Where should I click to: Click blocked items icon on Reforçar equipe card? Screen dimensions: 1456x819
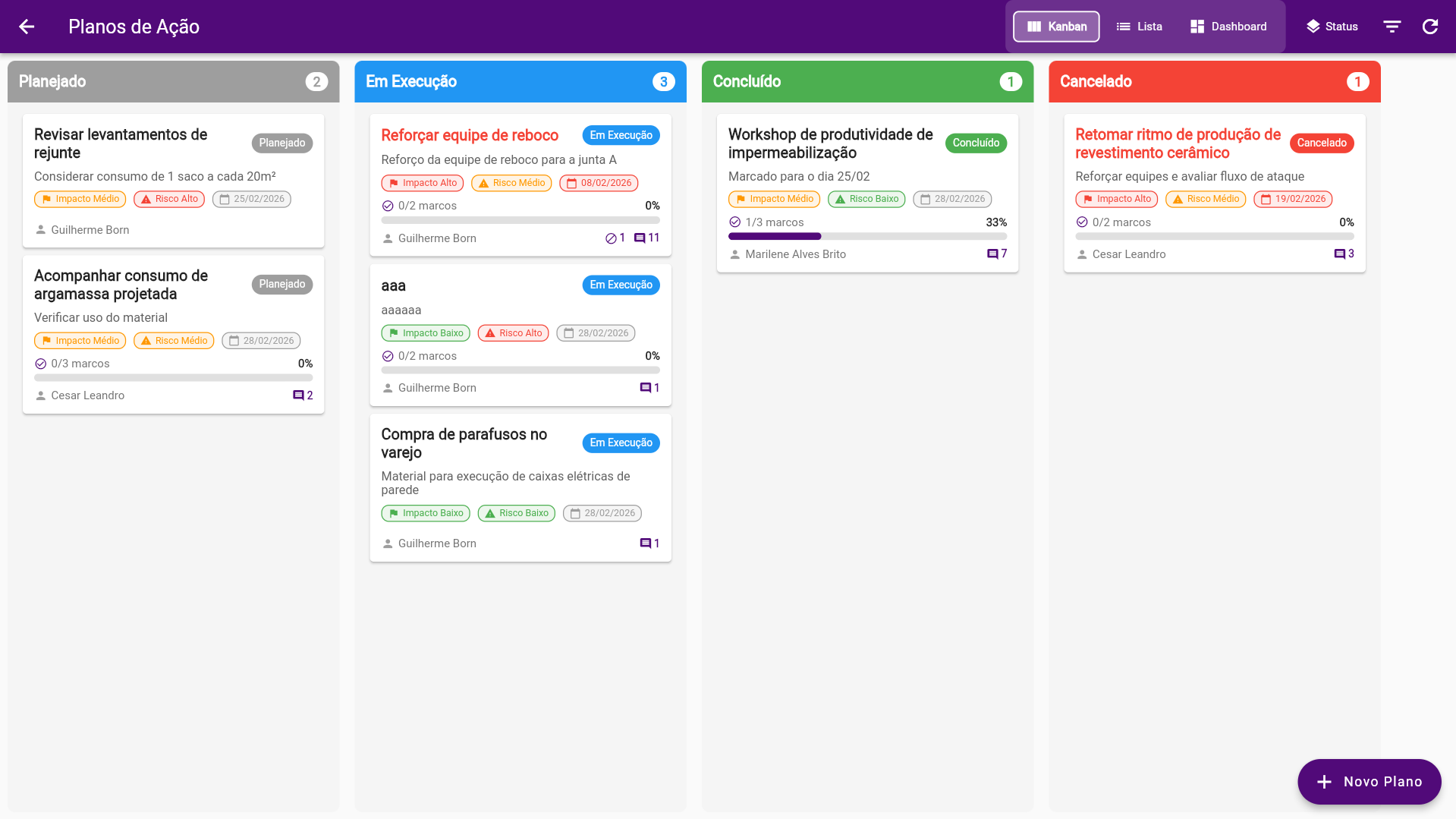[615, 238]
